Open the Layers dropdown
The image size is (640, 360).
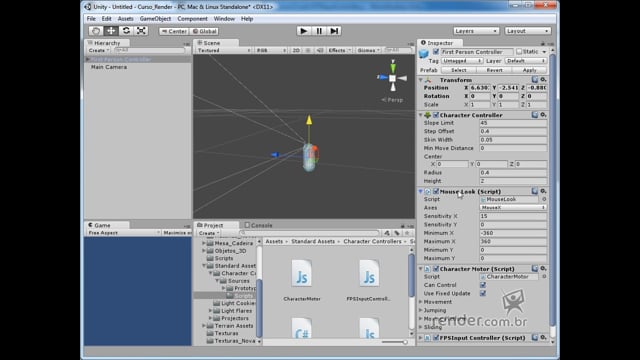[x=476, y=31]
